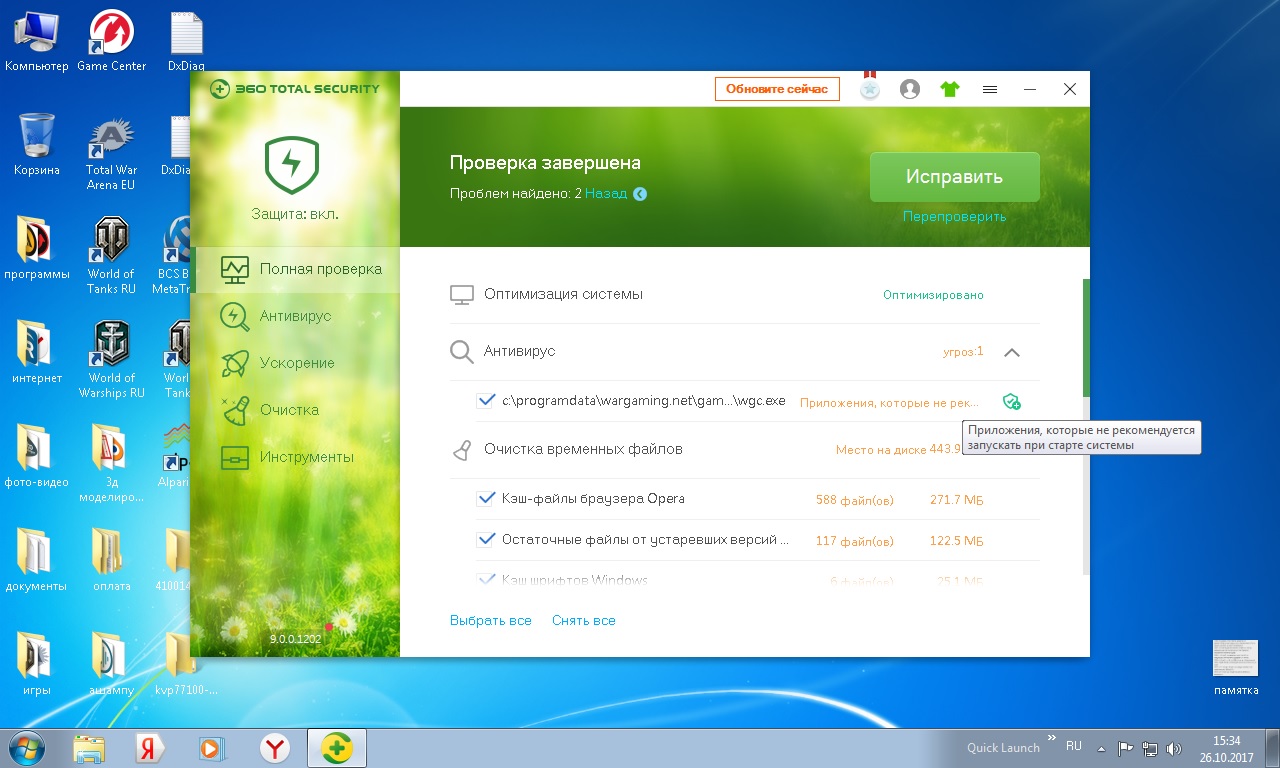Click the back arrow icon next to Назад
The width and height of the screenshot is (1280, 768).
(640, 194)
